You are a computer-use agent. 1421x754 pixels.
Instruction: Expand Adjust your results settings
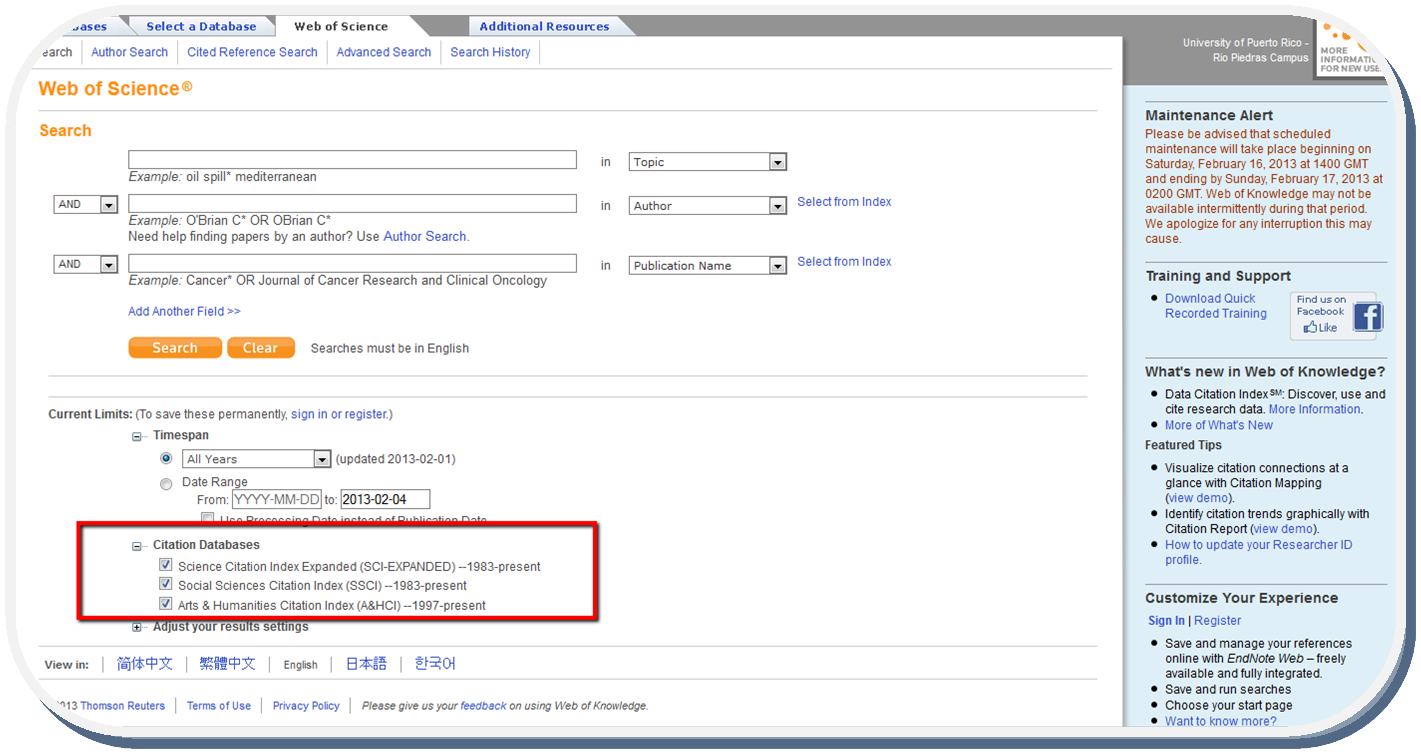tap(137, 627)
